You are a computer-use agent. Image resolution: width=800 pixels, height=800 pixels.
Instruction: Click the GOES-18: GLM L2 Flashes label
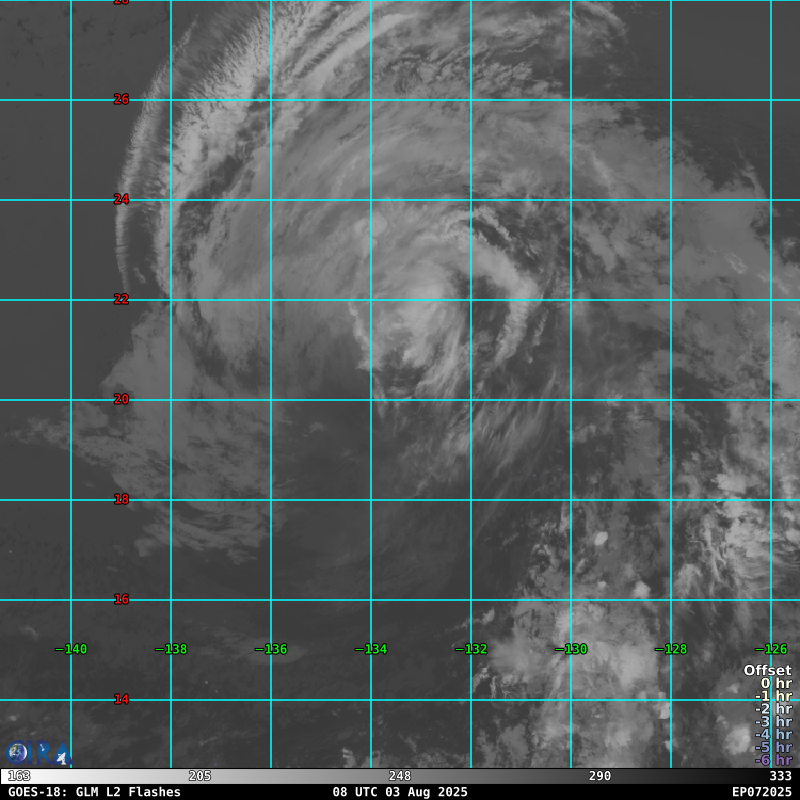[94, 792]
